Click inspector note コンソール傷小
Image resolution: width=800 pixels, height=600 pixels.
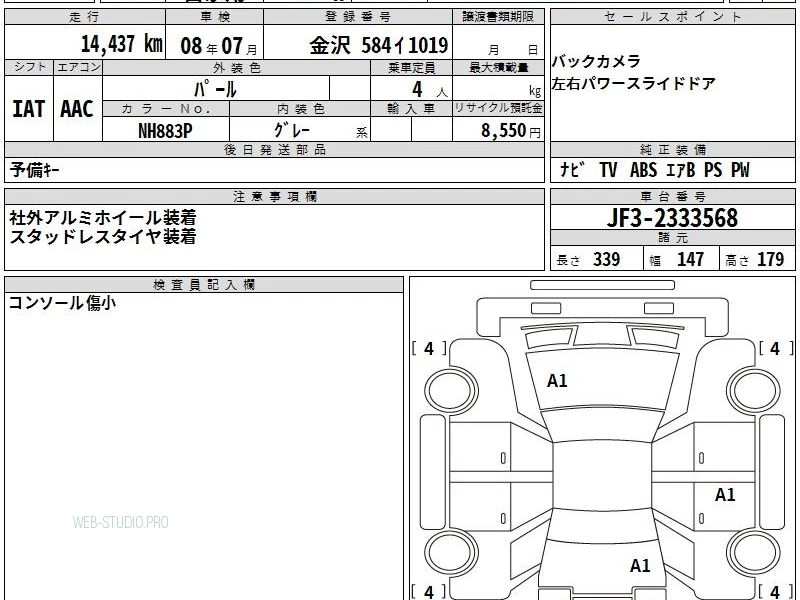[62, 303]
